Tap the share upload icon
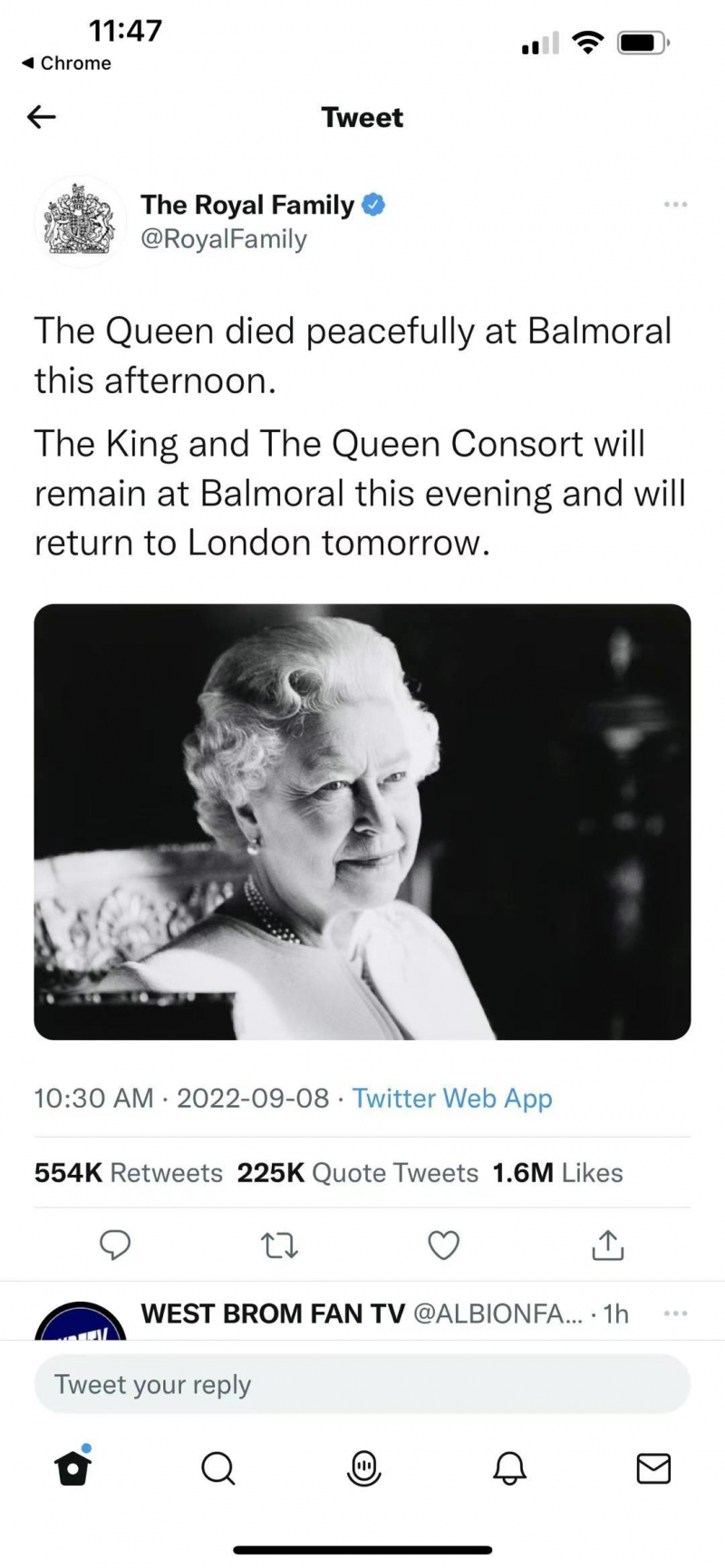The height and width of the screenshot is (1568, 725). coord(607,1246)
